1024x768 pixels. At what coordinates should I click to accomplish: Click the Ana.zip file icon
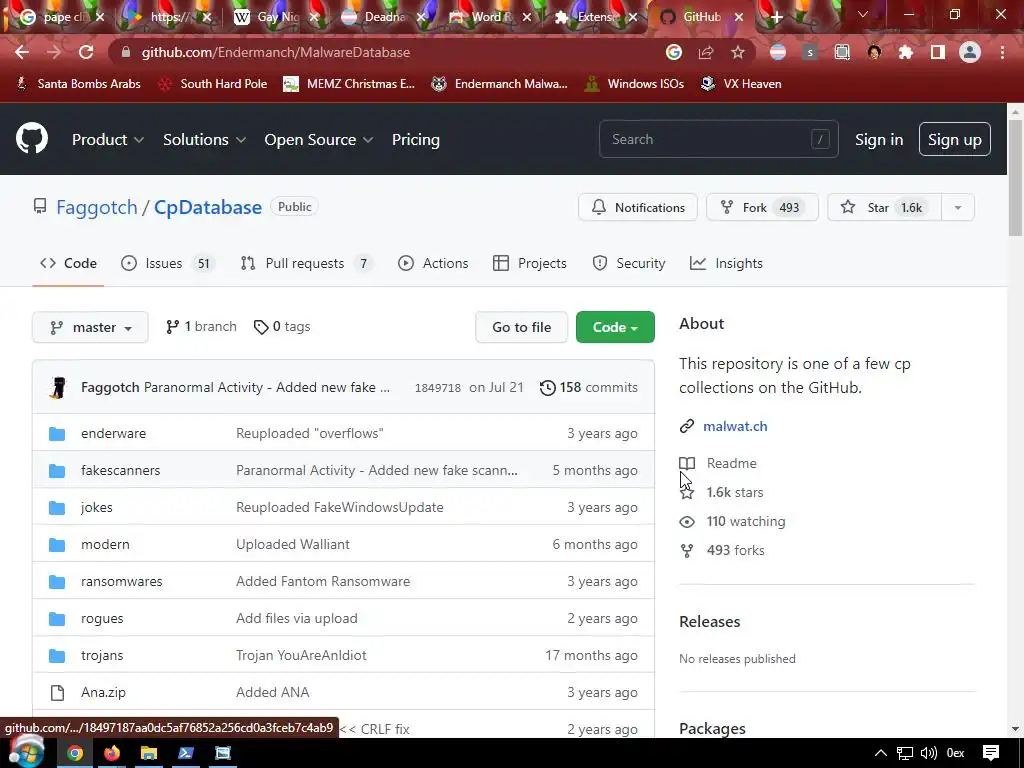click(x=57, y=692)
